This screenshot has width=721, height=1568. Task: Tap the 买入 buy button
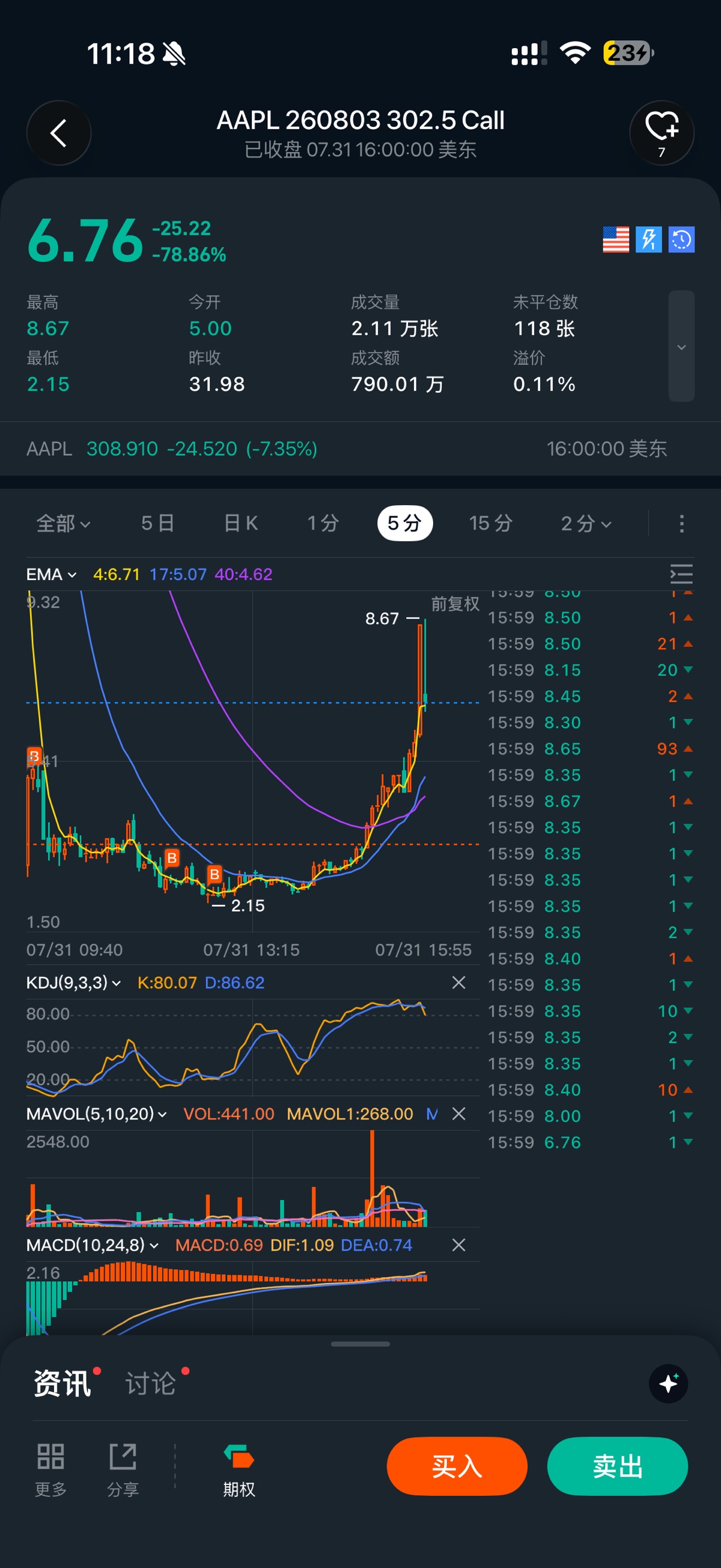[x=457, y=1466]
